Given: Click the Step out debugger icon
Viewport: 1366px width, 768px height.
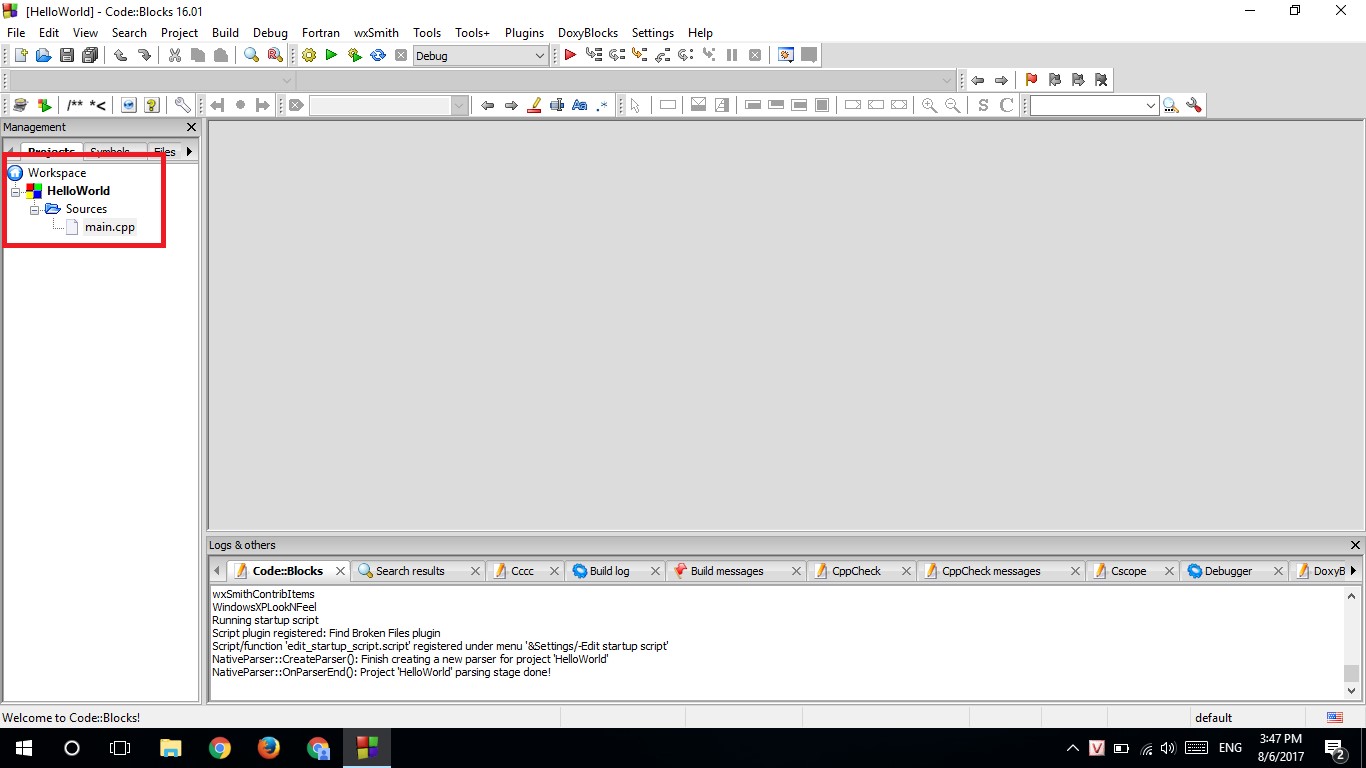Looking at the screenshot, I should [663, 56].
